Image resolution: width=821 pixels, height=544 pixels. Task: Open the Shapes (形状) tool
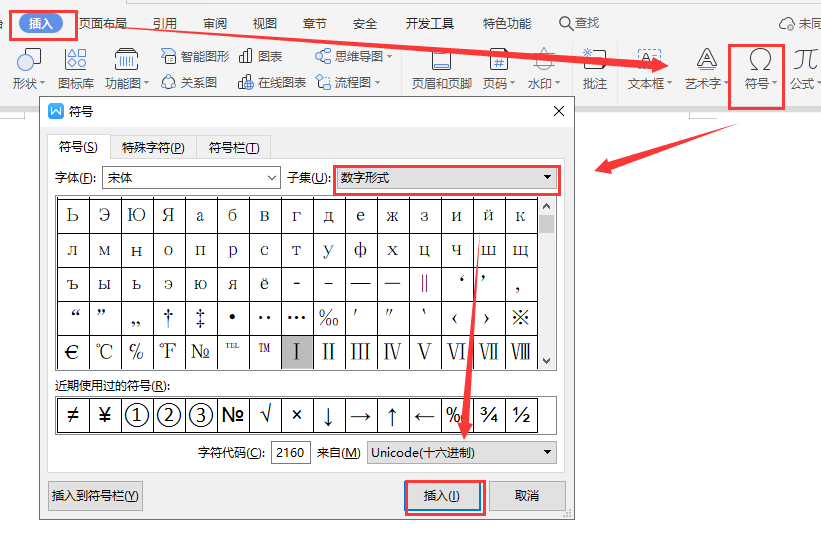[29, 69]
